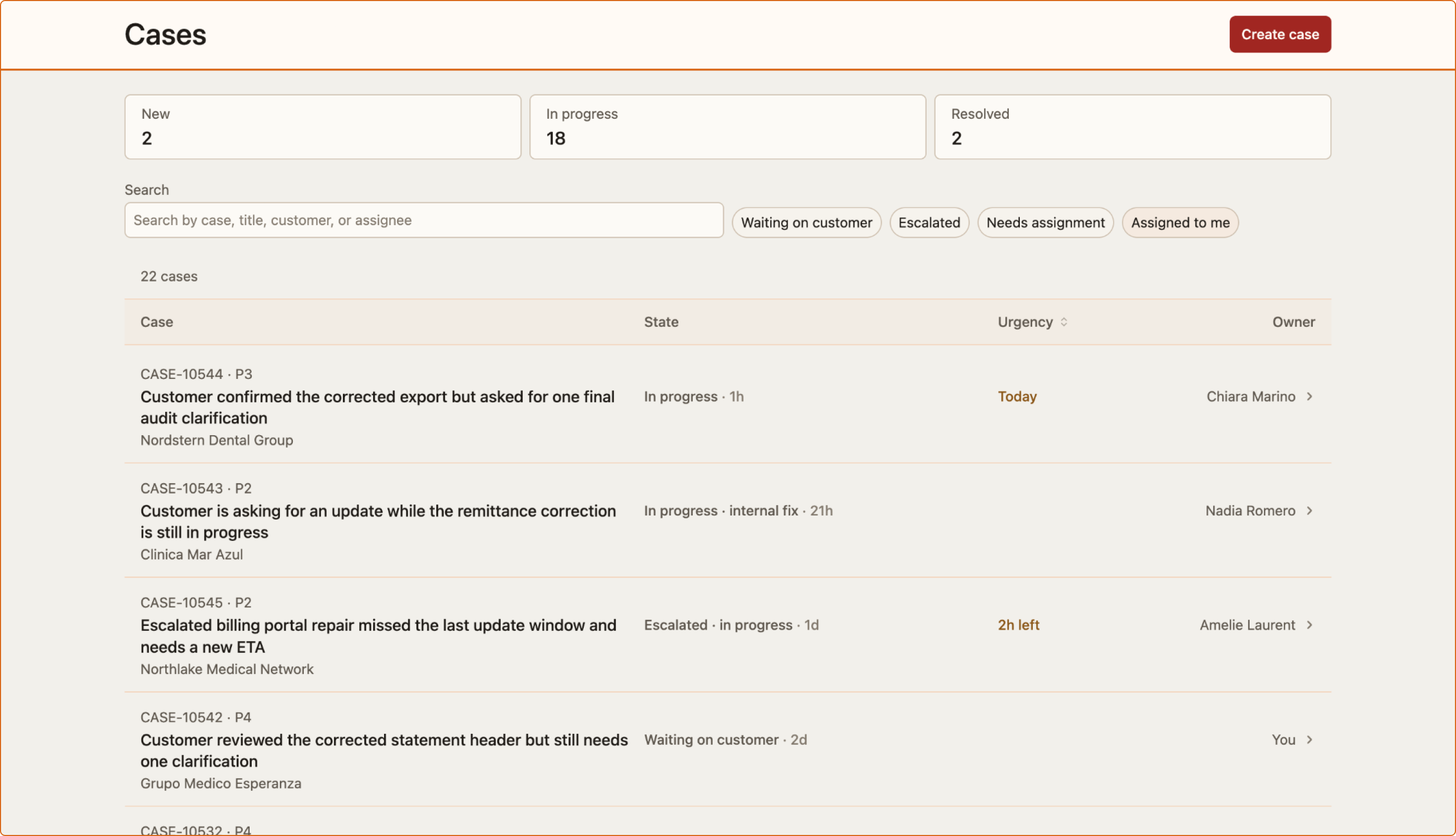Select CASE-10544 · P3 identifier
The image size is (1456, 836).
pyautogui.click(x=196, y=374)
